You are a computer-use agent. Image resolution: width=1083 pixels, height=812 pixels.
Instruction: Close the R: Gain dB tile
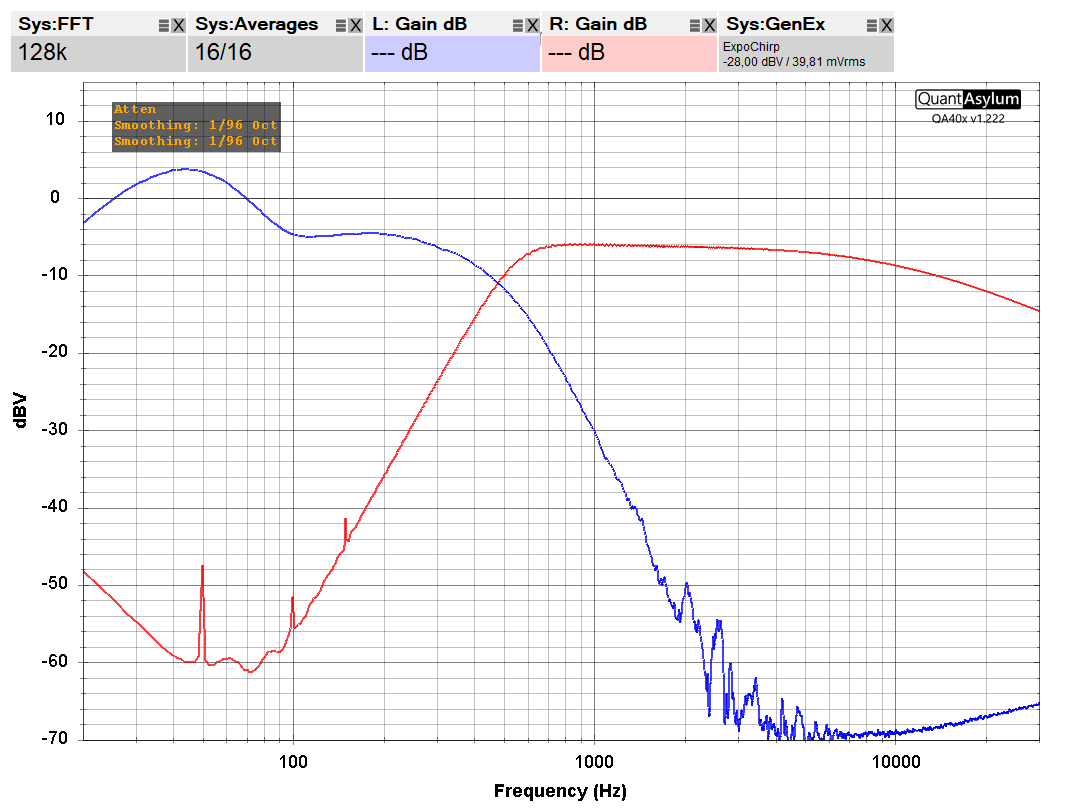[709, 26]
